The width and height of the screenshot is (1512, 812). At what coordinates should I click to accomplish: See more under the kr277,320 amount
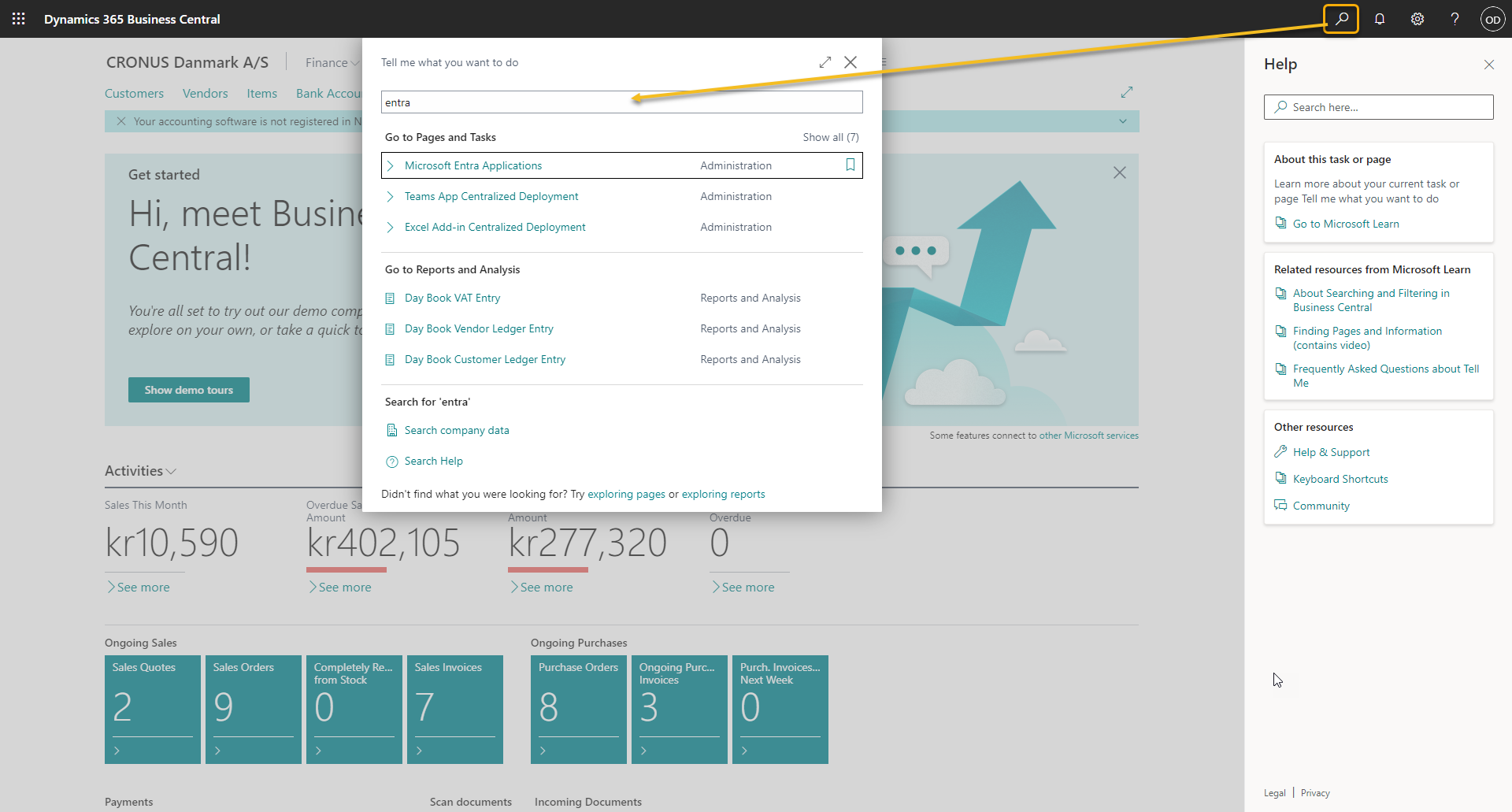click(x=542, y=587)
